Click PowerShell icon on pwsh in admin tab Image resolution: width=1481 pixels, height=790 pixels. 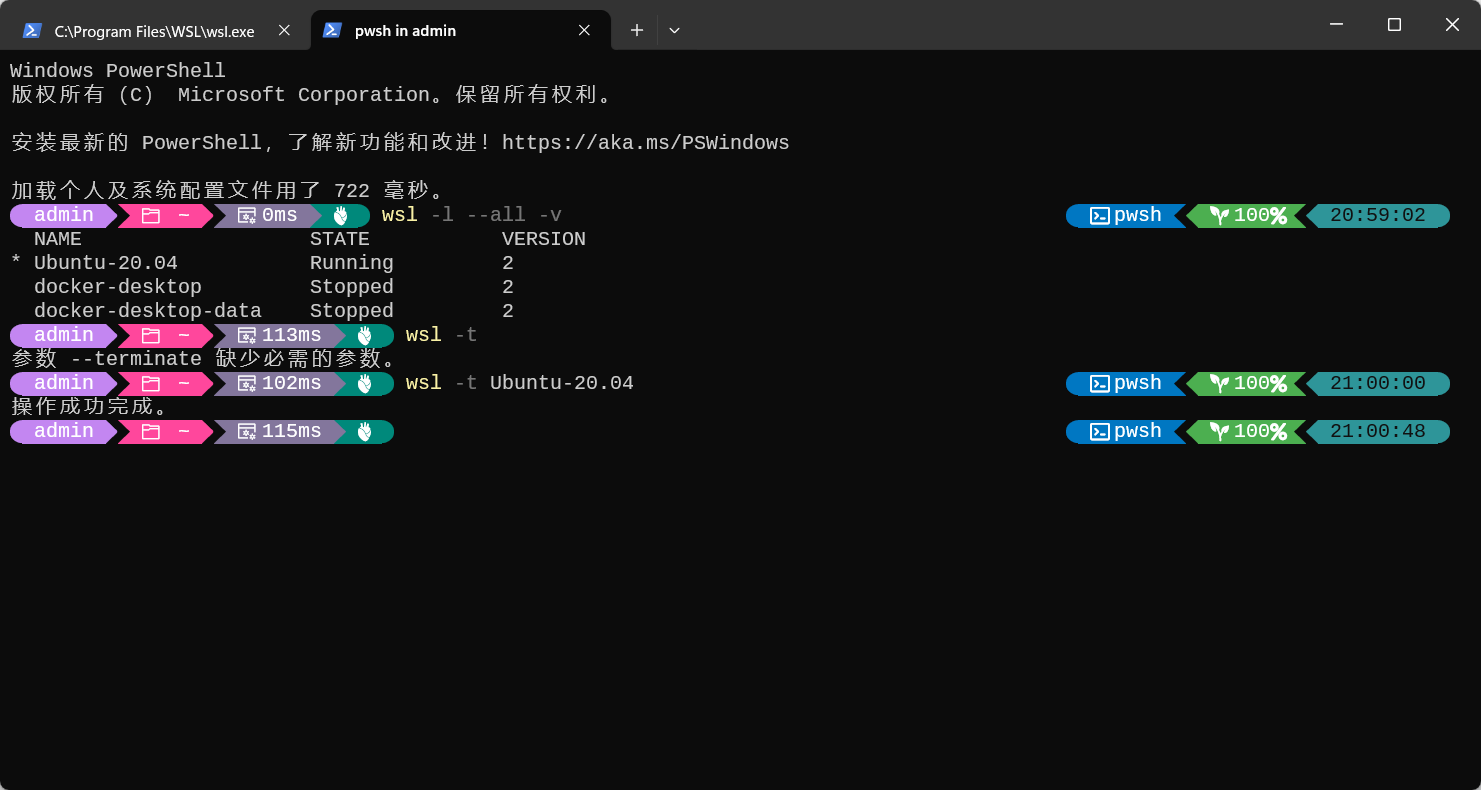(332, 31)
